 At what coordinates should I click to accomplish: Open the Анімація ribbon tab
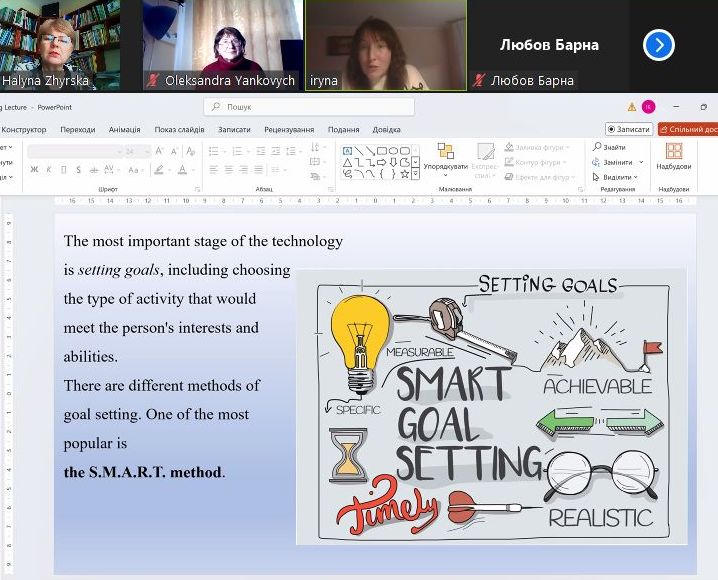(x=125, y=130)
